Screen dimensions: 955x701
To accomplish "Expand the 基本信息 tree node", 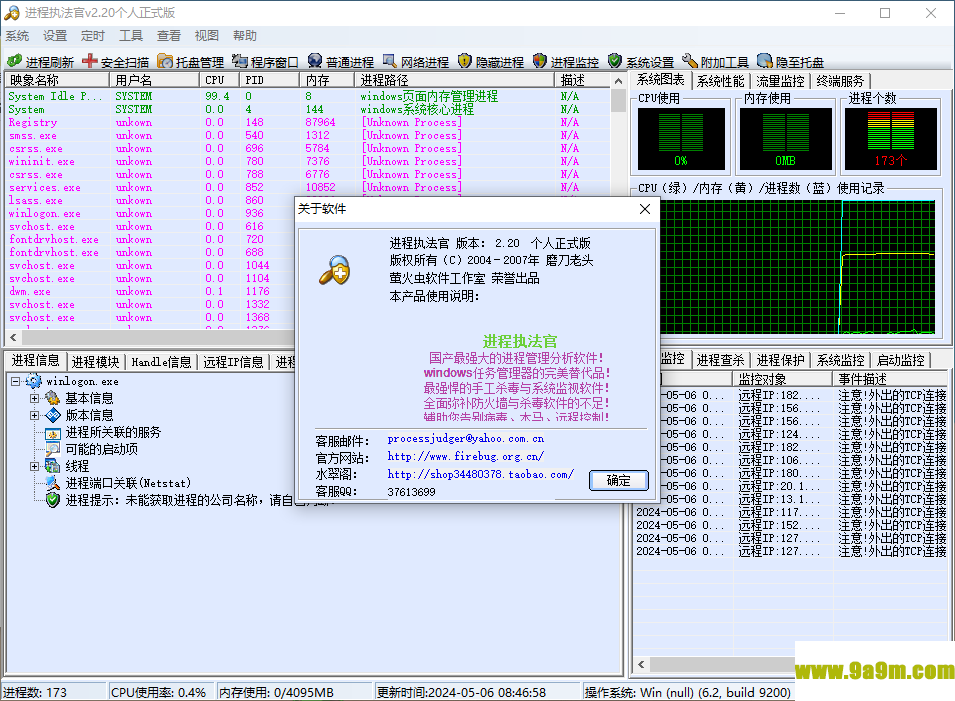I will (x=35, y=398).
